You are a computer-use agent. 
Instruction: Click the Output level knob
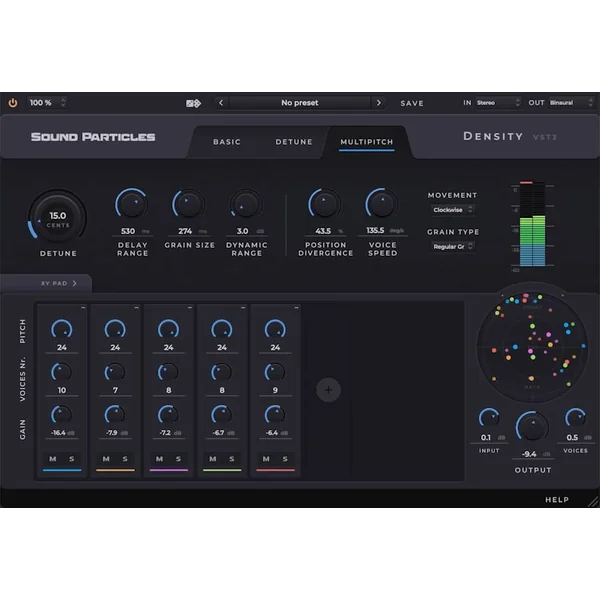click(x=532, y=426)
